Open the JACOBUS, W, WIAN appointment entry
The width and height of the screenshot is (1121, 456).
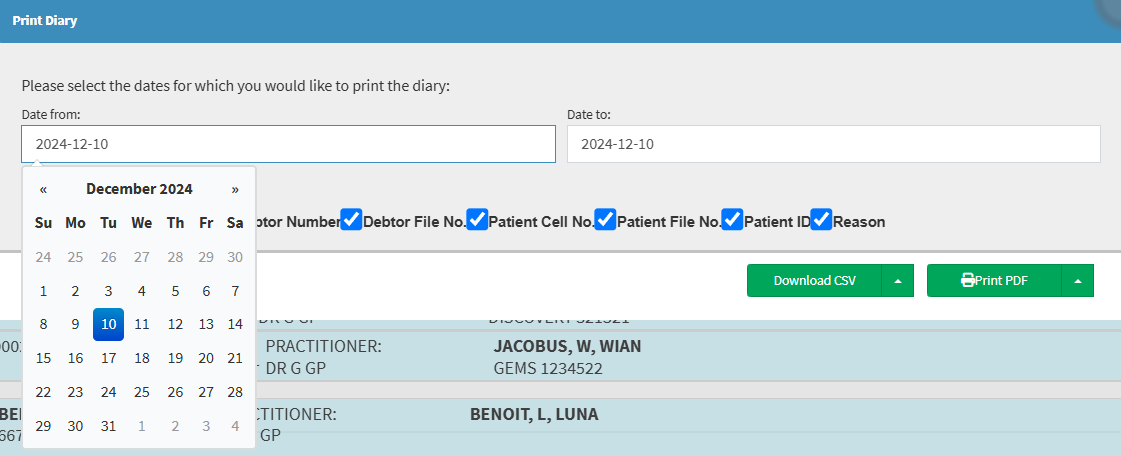coord(567,347)
